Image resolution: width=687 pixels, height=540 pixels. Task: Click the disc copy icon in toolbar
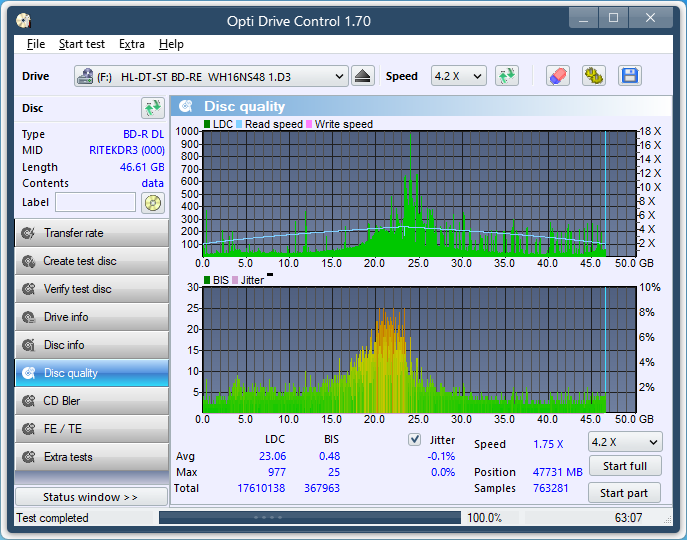click(594, 76)
